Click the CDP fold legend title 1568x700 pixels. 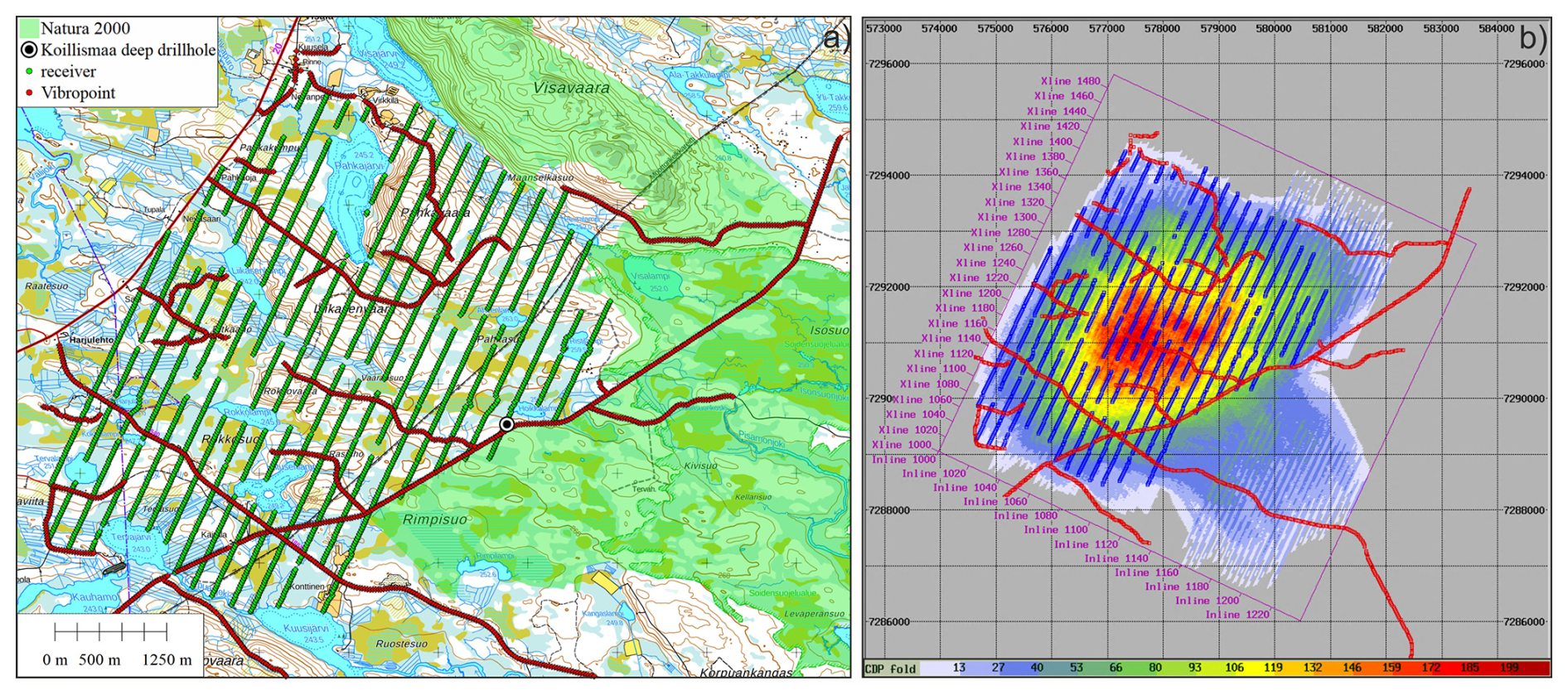click(891, 669)
